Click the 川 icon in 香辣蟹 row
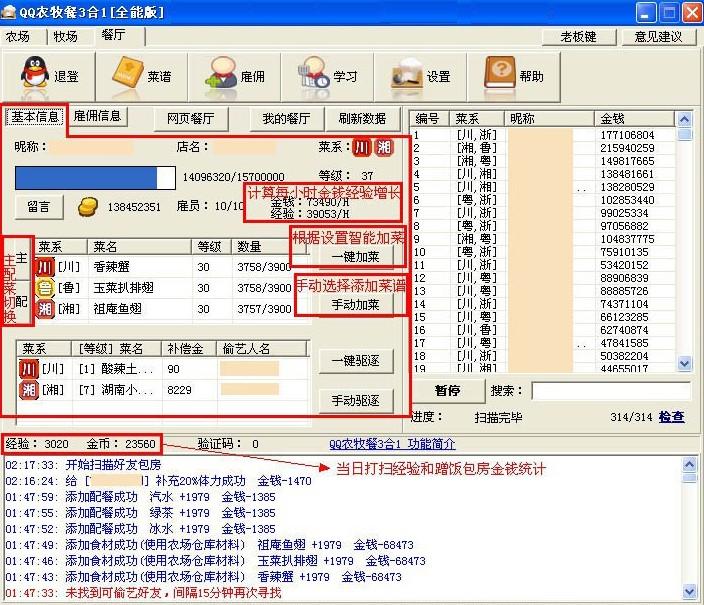 45,267
